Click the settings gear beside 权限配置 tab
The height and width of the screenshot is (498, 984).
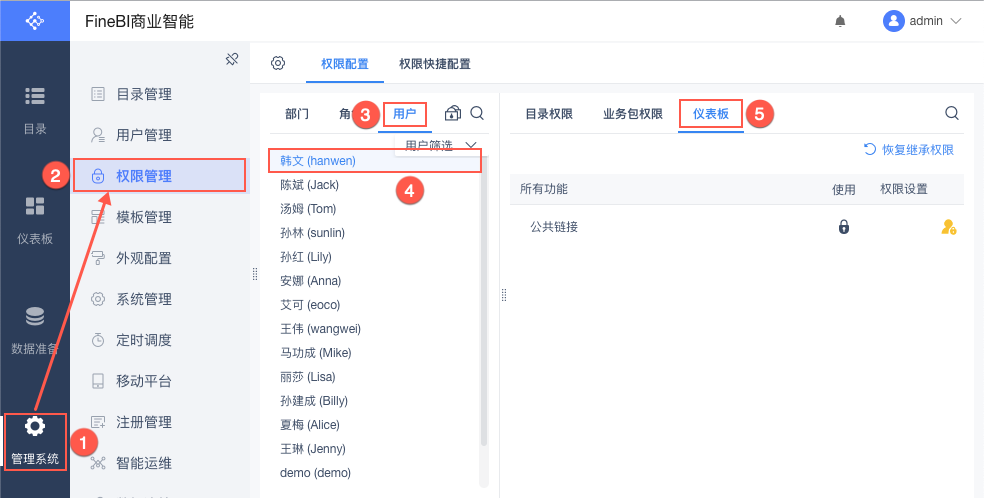(278, 63)
